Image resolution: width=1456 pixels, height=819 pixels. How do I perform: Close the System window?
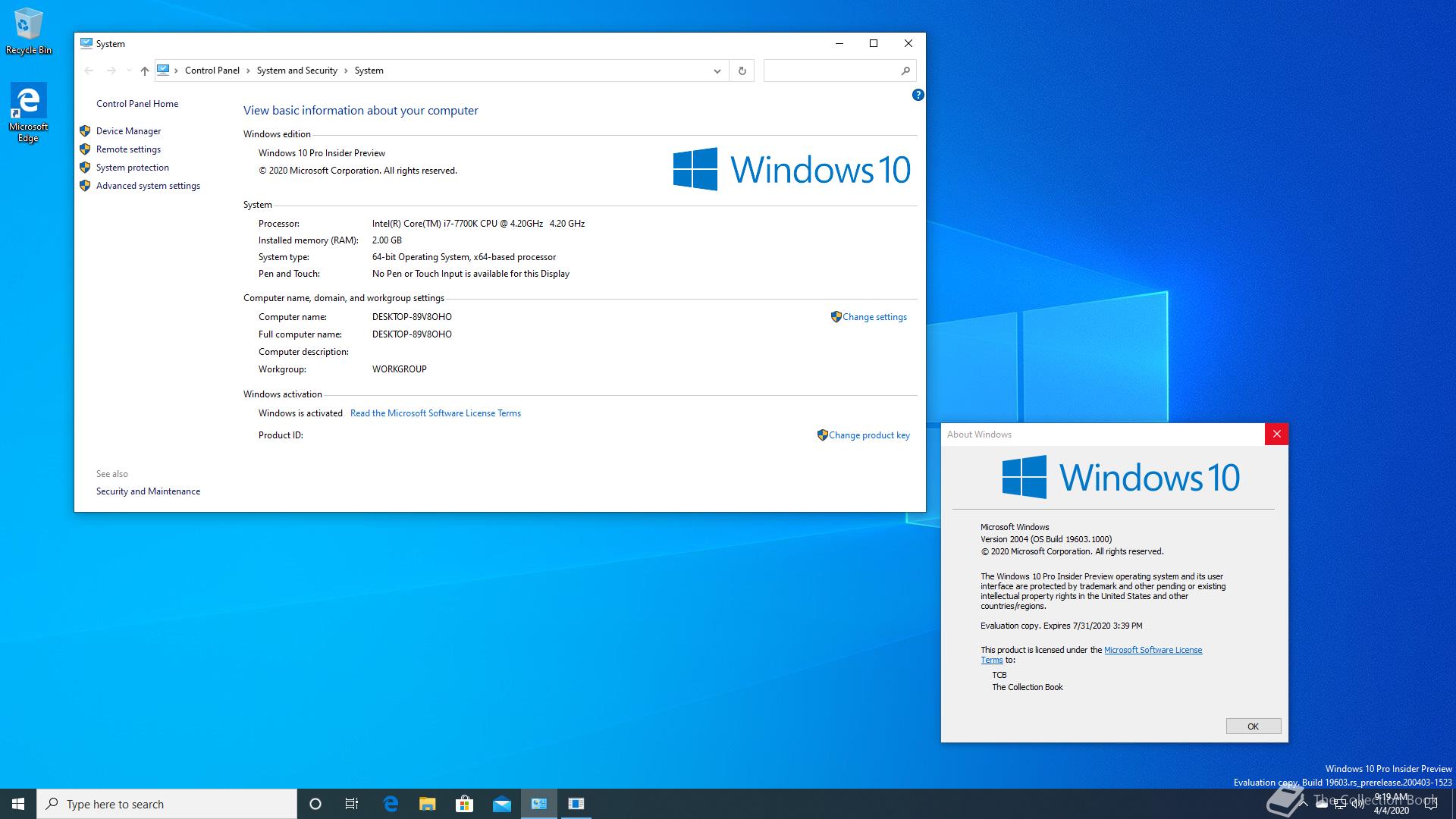[908, 43]
